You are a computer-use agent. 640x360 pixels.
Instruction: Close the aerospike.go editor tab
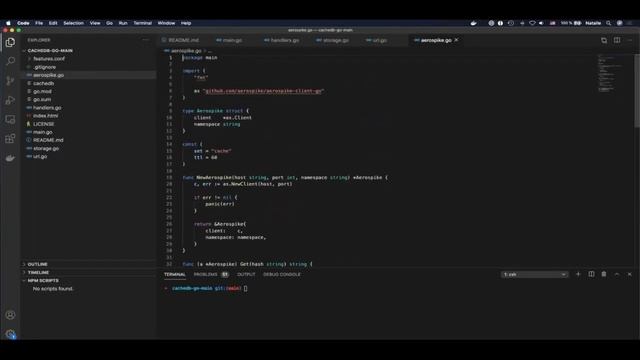pos(456,40)
